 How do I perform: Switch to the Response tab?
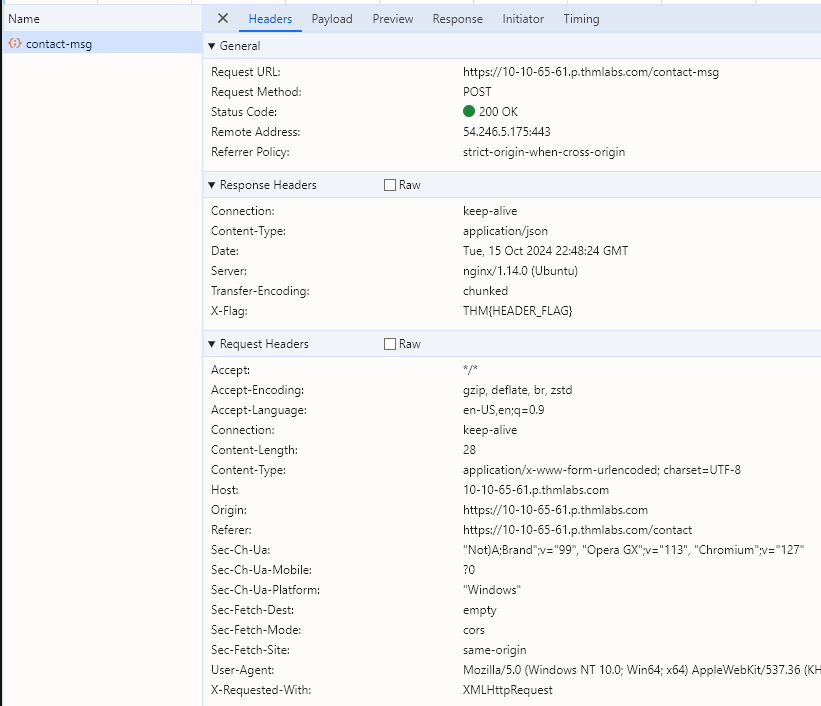(457, 19)
